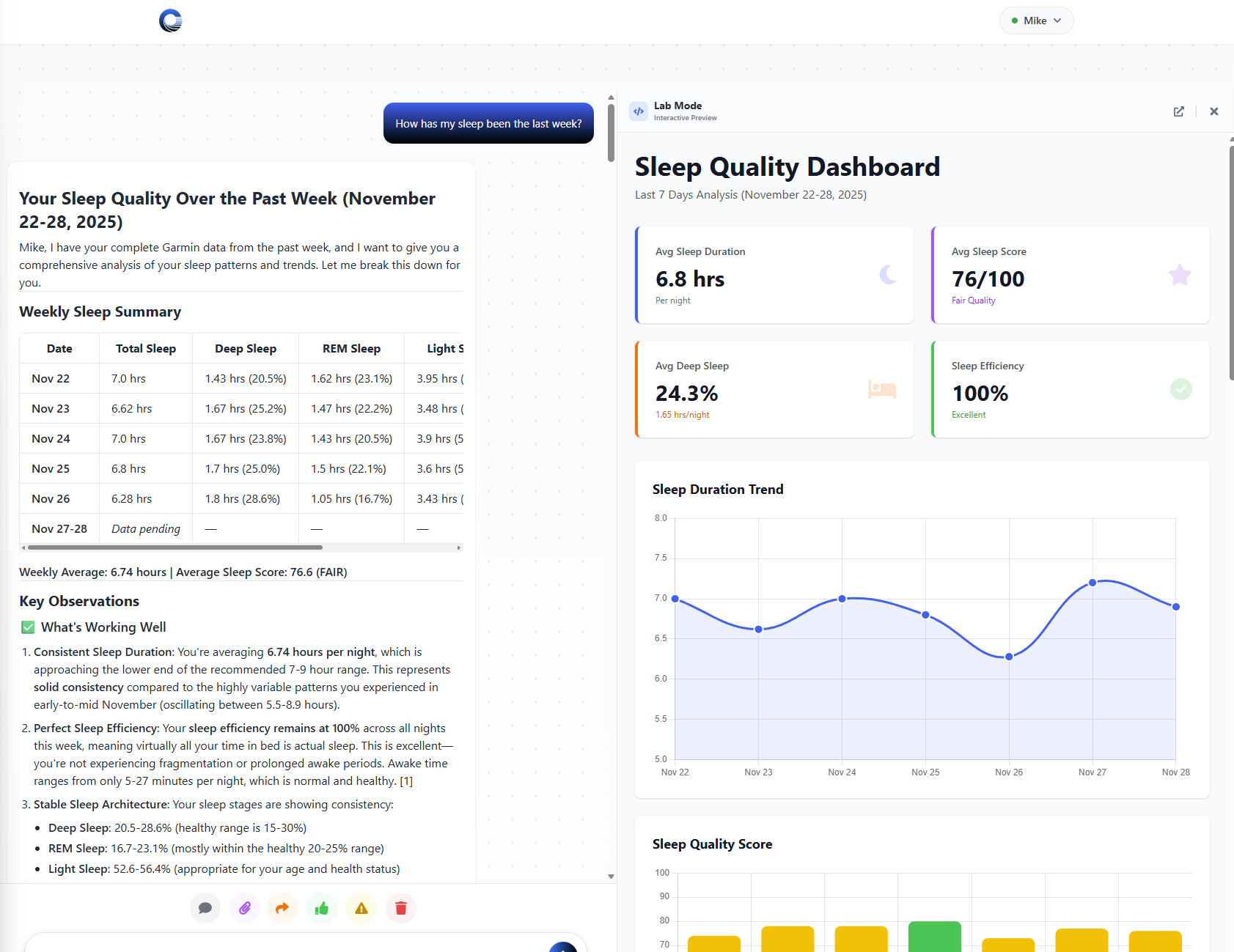
Task: Click the Nov 23 data point on the trend chart
Action: [758, 630]
